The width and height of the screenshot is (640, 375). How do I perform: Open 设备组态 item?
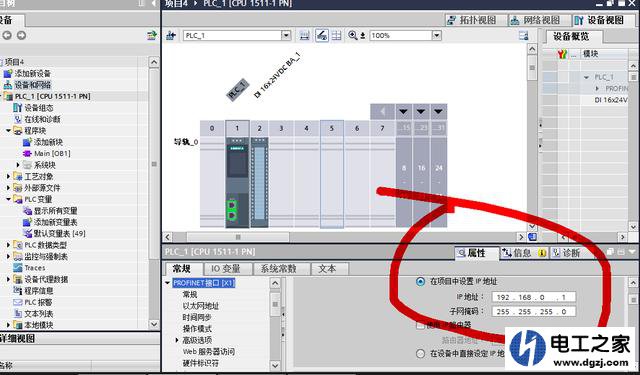click(x=39, y=108)
